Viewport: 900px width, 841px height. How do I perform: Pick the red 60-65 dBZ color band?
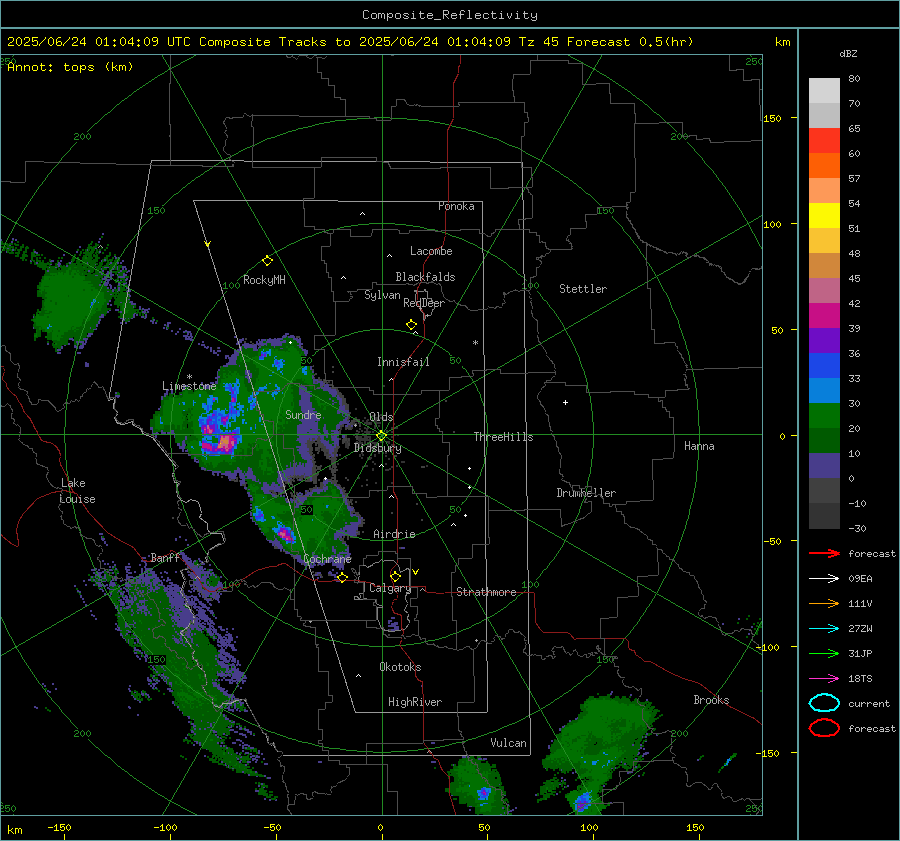pos(824,141)
